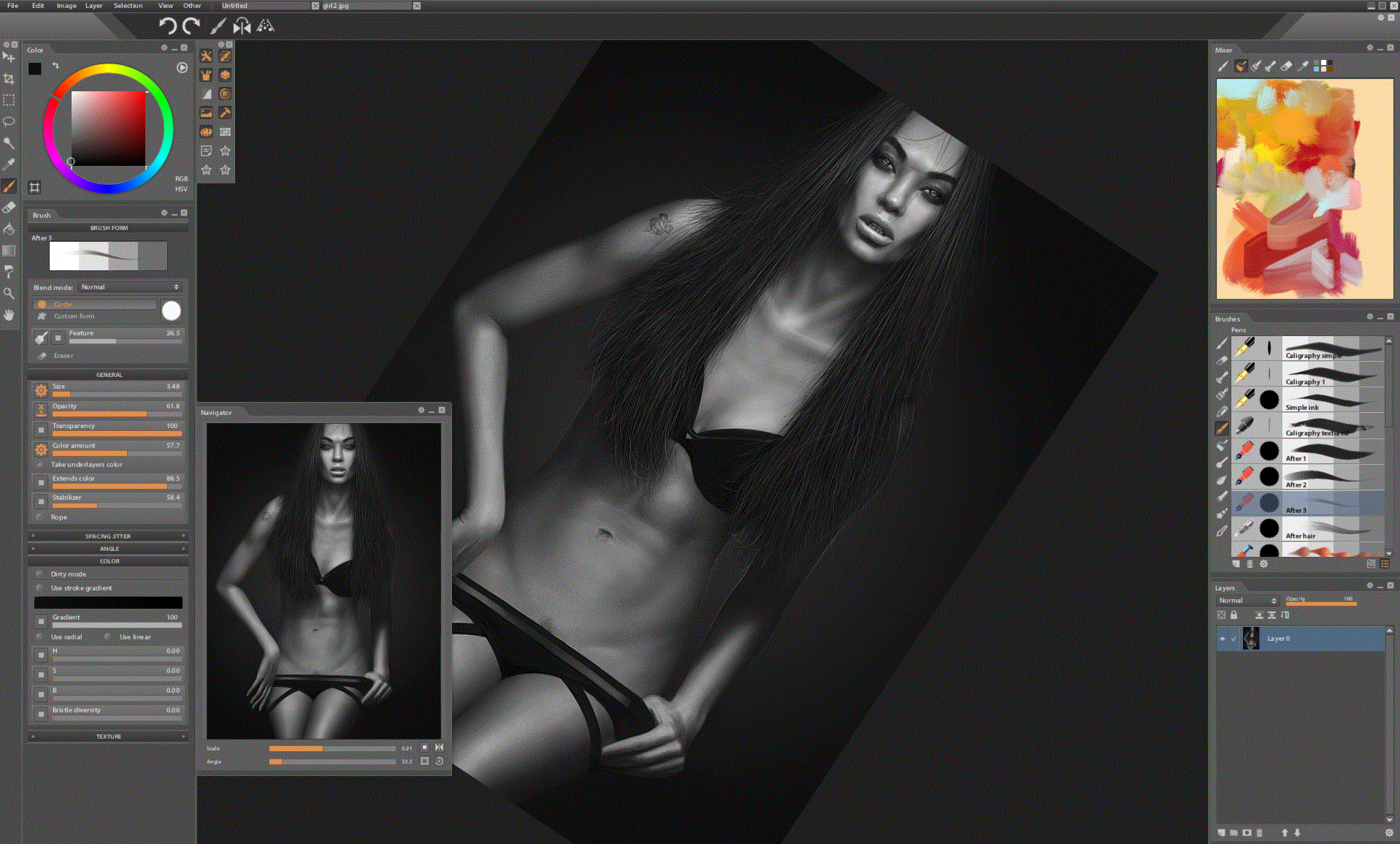Click the play arrow in Color panel

click(x=182, y=67)
